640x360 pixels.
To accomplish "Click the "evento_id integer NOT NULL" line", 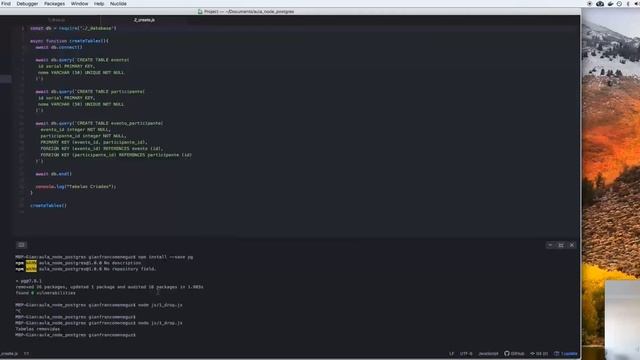I will [x=76, y=130].
